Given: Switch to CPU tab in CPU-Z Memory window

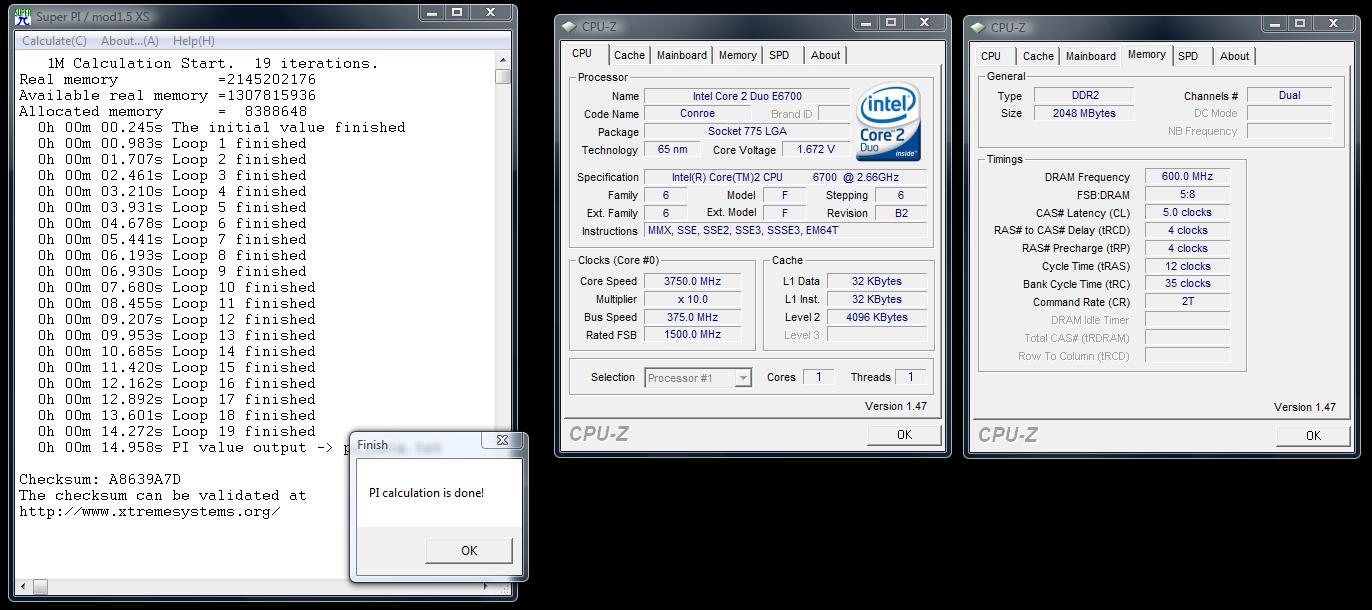Looking at the screenshot, I should point(991,56).
